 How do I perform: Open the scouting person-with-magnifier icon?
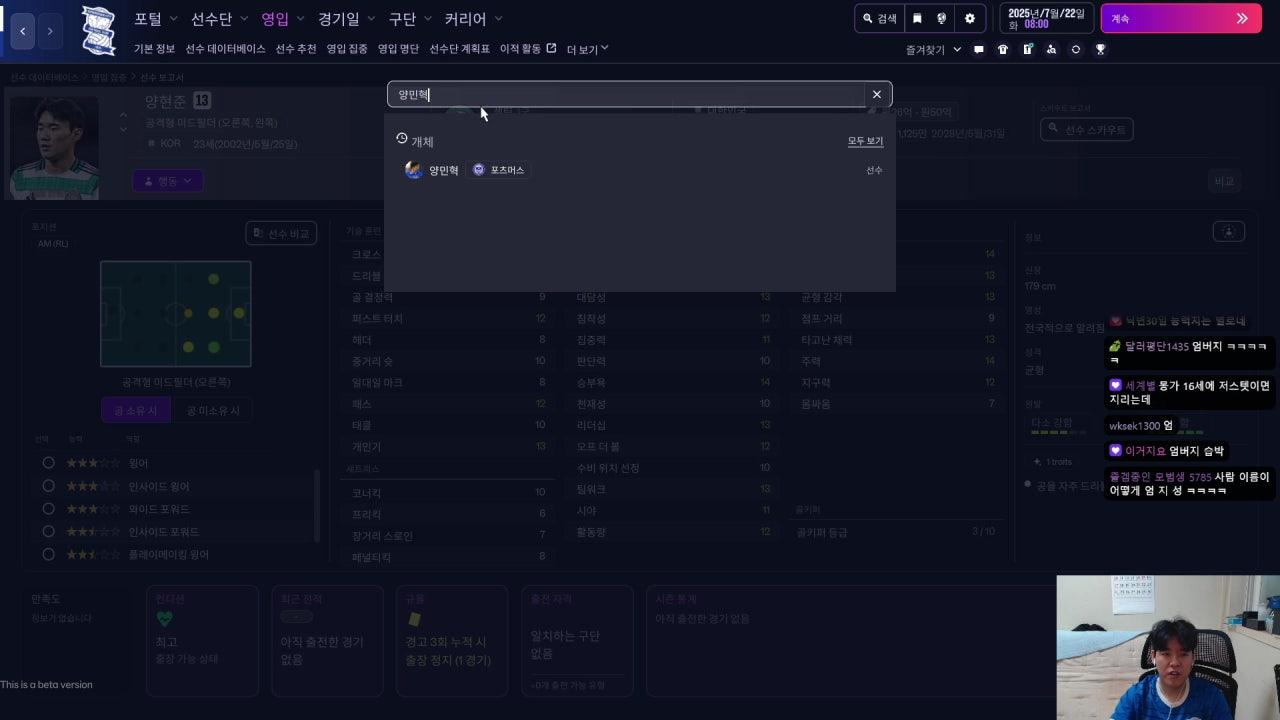(1051, 49)
